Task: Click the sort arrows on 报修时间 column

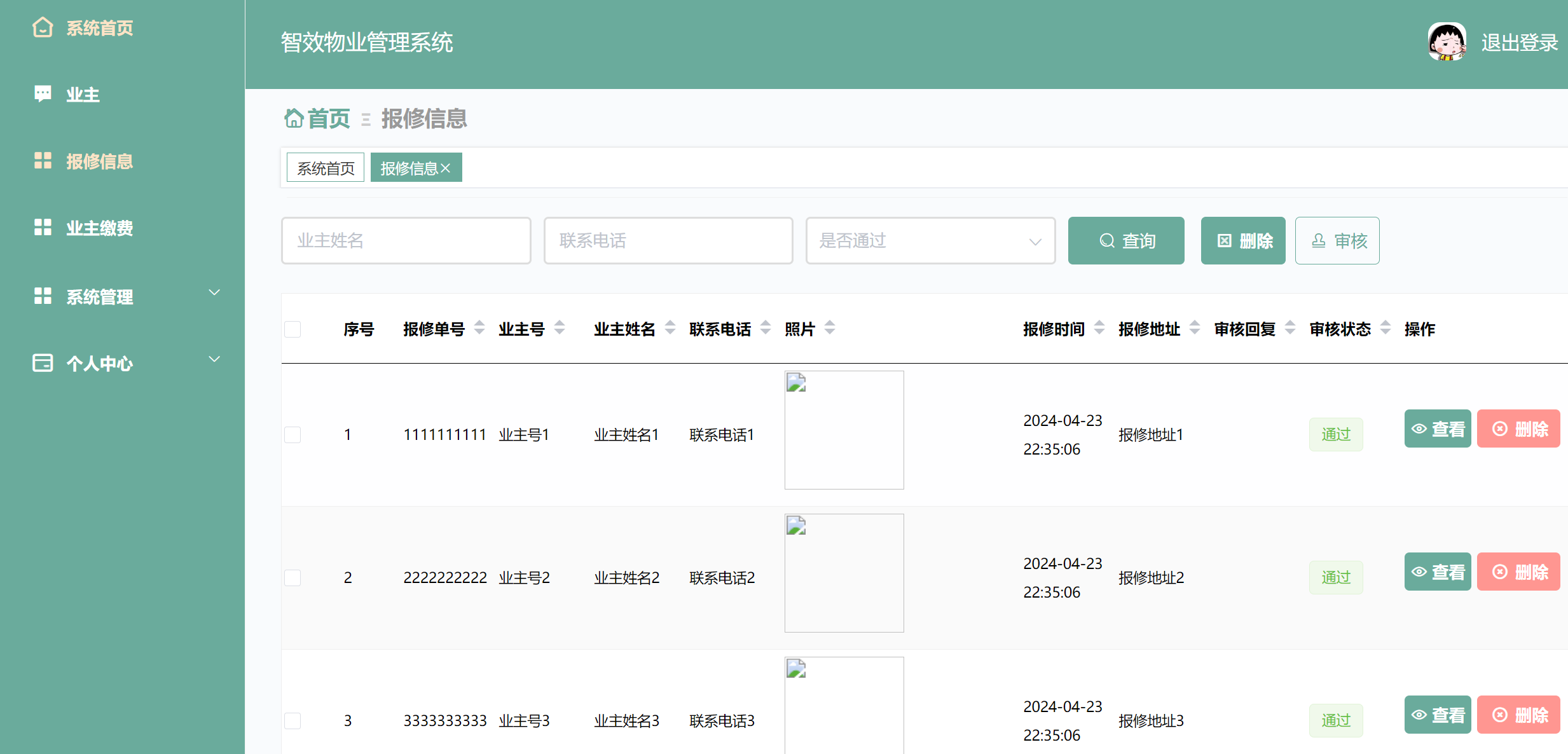Action: point(1099,328)
